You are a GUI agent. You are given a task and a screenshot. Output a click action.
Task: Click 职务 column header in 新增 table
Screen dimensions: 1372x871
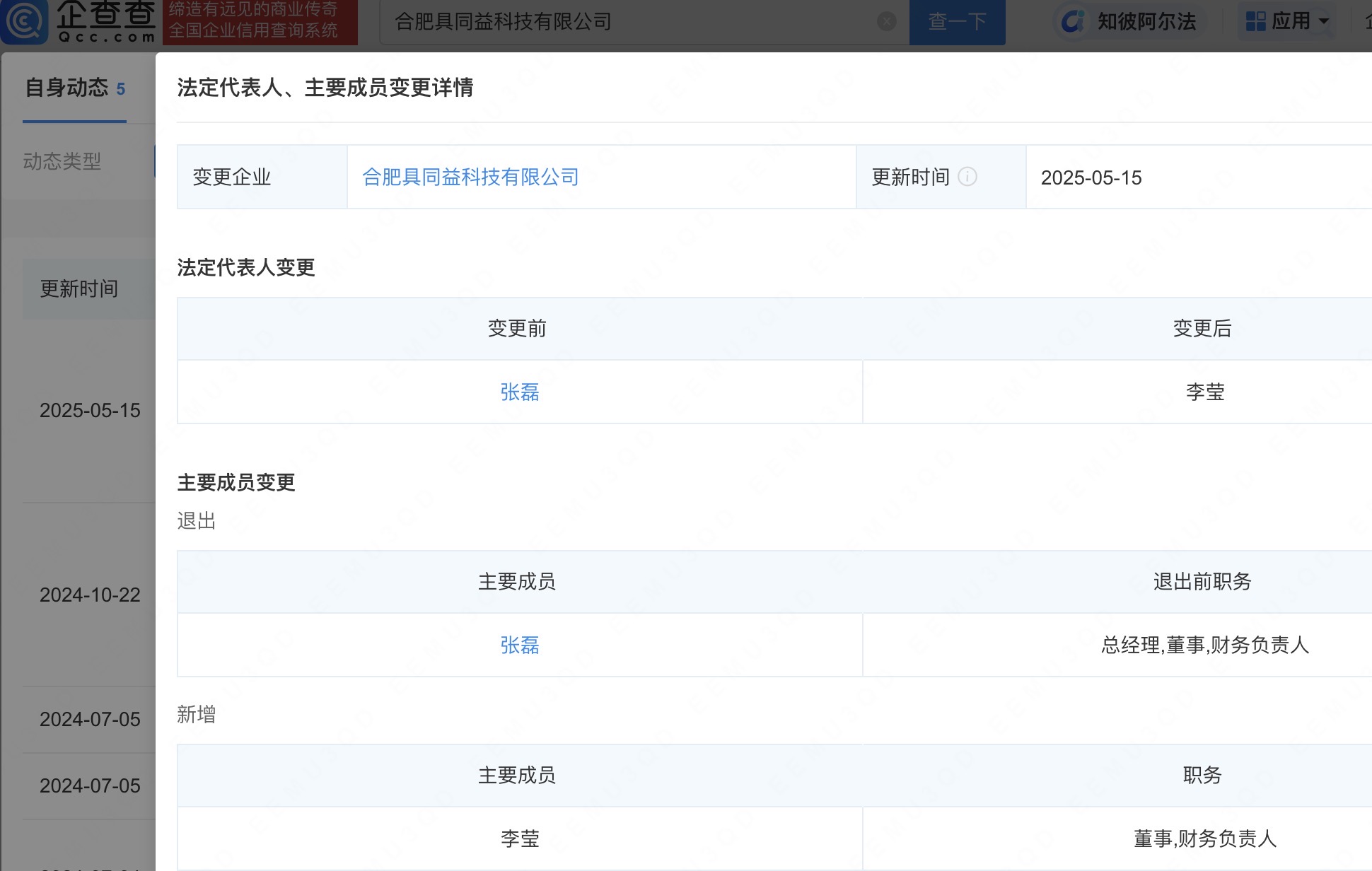tap(1202, 775)
